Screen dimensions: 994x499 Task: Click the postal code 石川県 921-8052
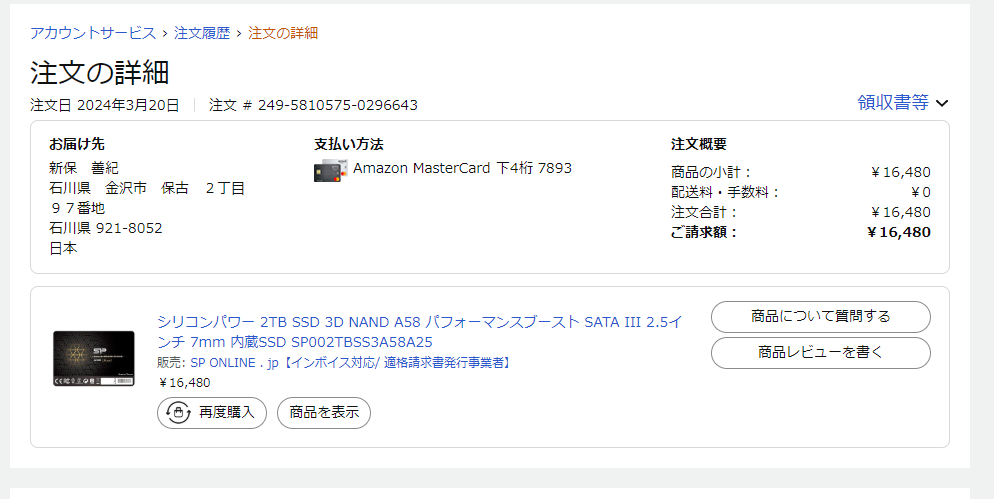(106, 228)
